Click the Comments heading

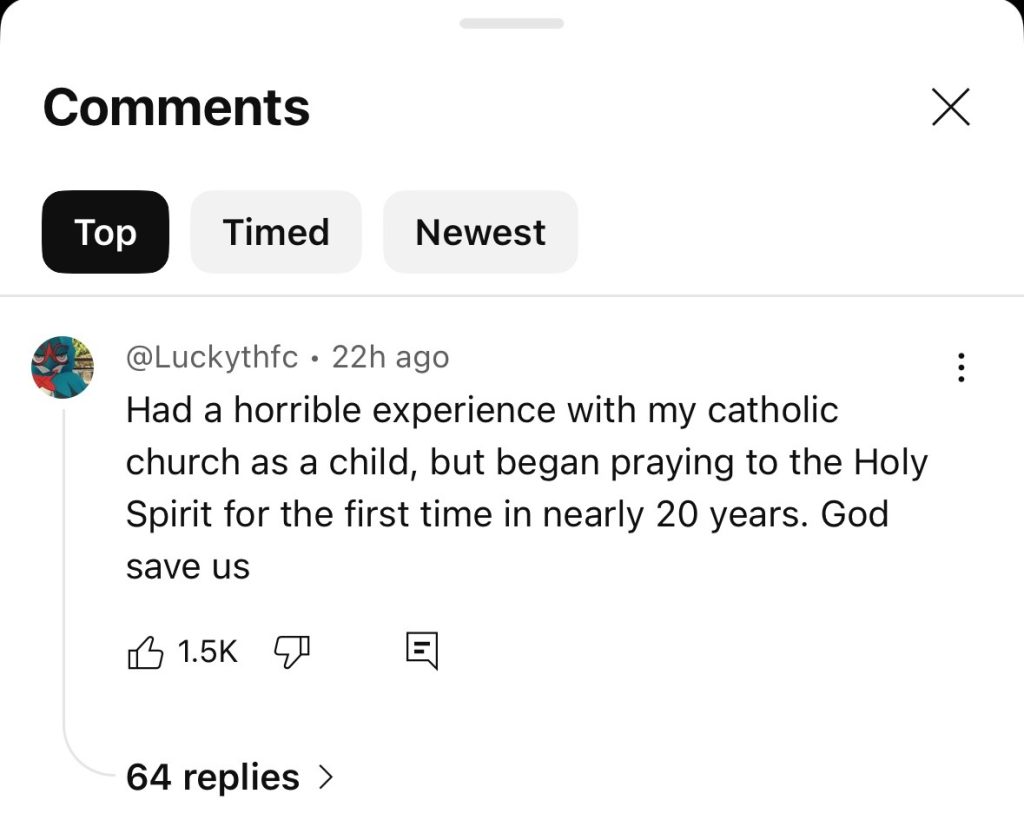pyautogui.click(x=176, y=107)
